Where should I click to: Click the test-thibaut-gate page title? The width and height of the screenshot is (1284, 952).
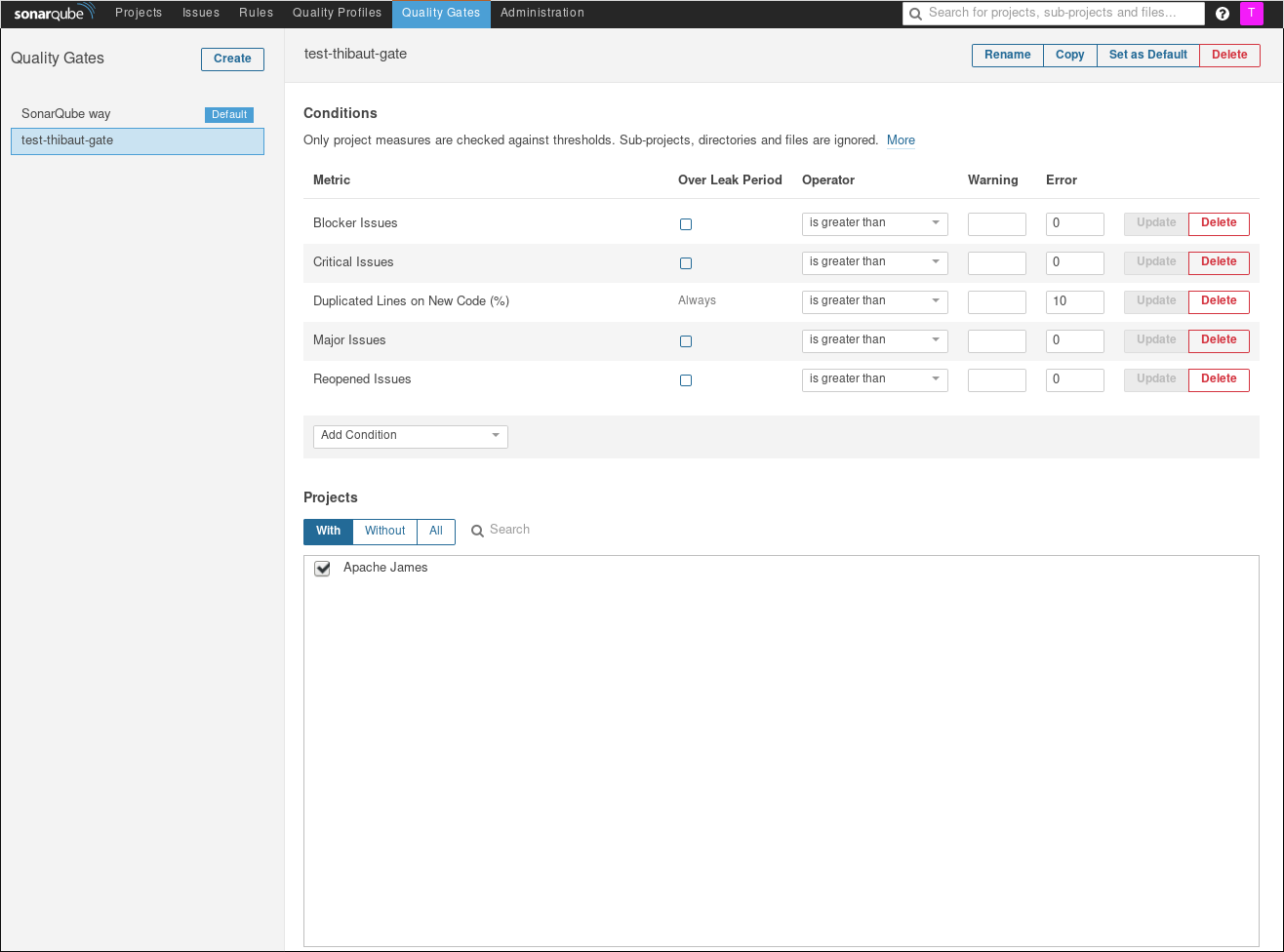pos(355,55)
